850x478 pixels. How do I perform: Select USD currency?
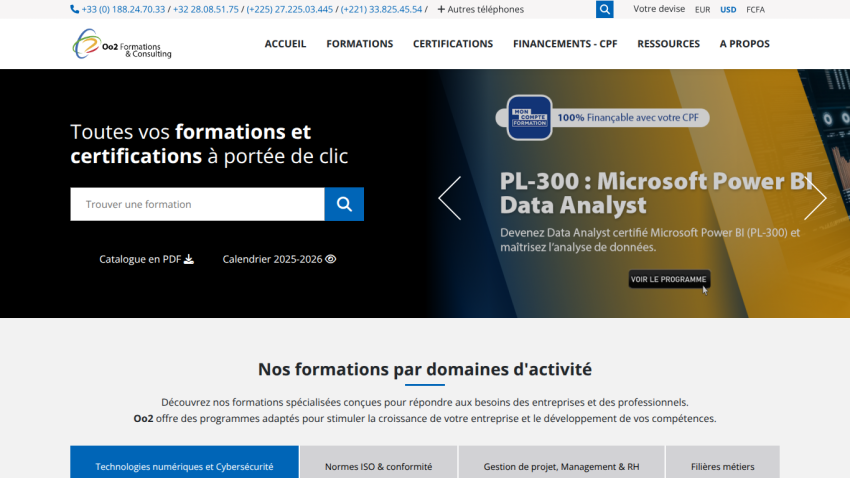(x=728, y=10)
